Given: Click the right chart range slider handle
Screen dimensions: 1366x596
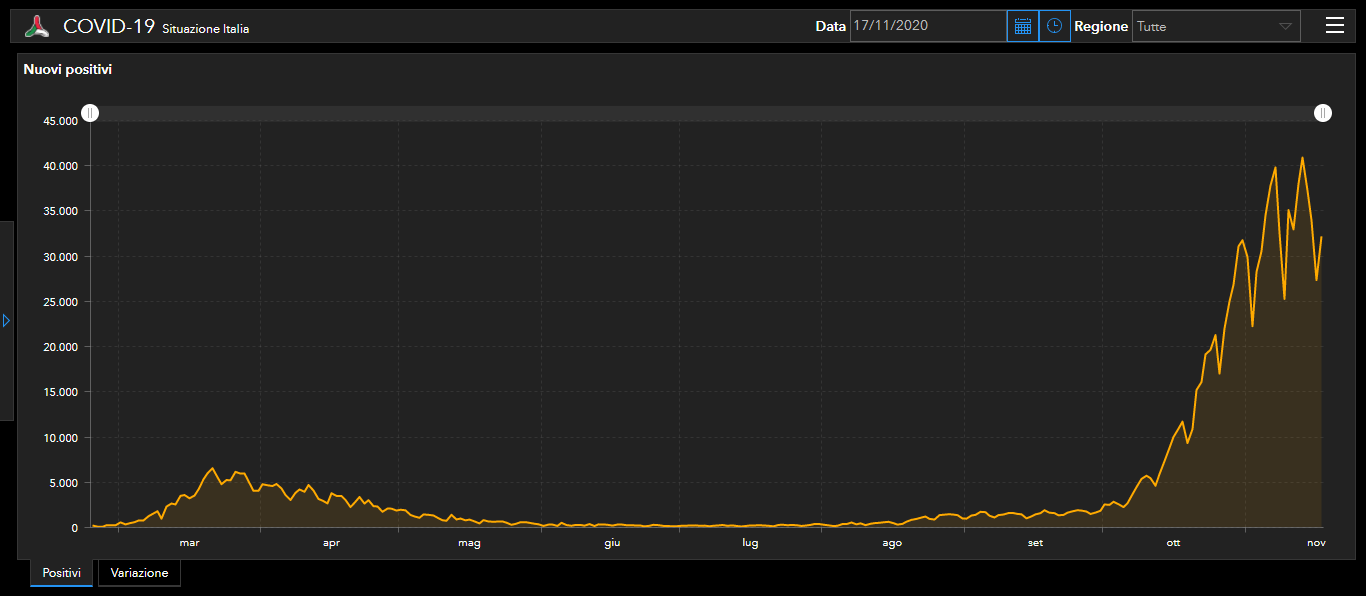Looking at the screenshot, I should tap(1322, 114).
